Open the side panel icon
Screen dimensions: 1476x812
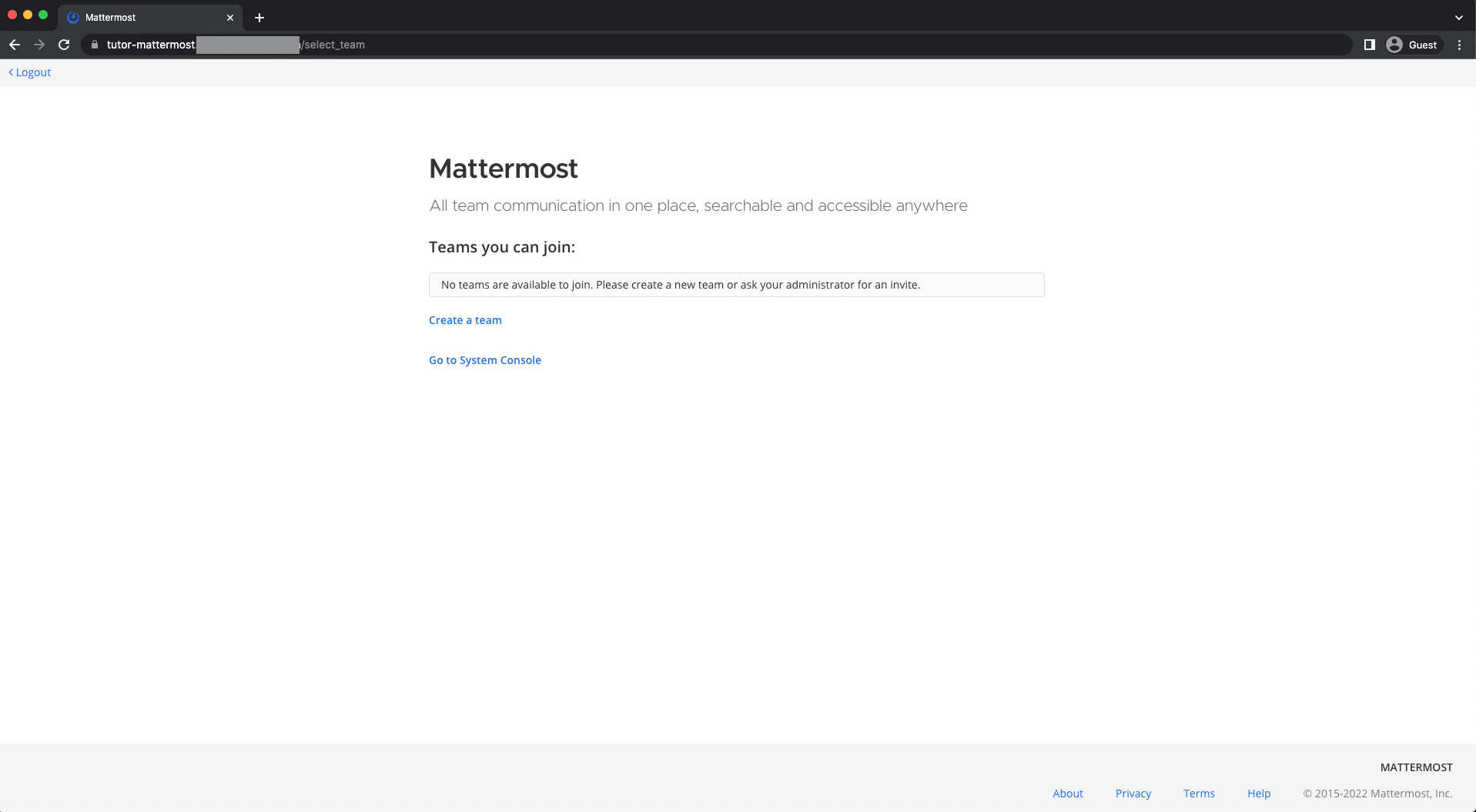click(1370, 45)
